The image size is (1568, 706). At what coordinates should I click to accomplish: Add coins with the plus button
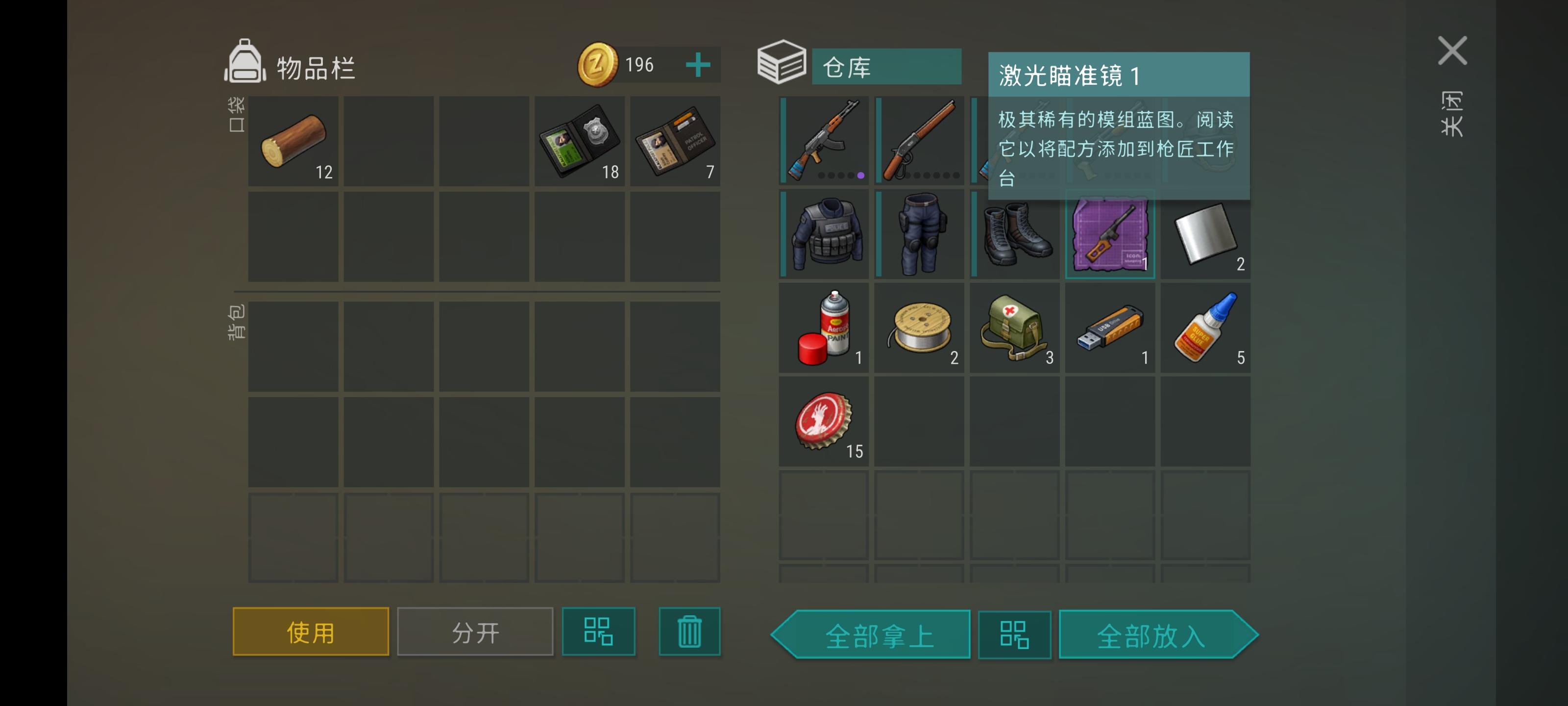point(698,65)
